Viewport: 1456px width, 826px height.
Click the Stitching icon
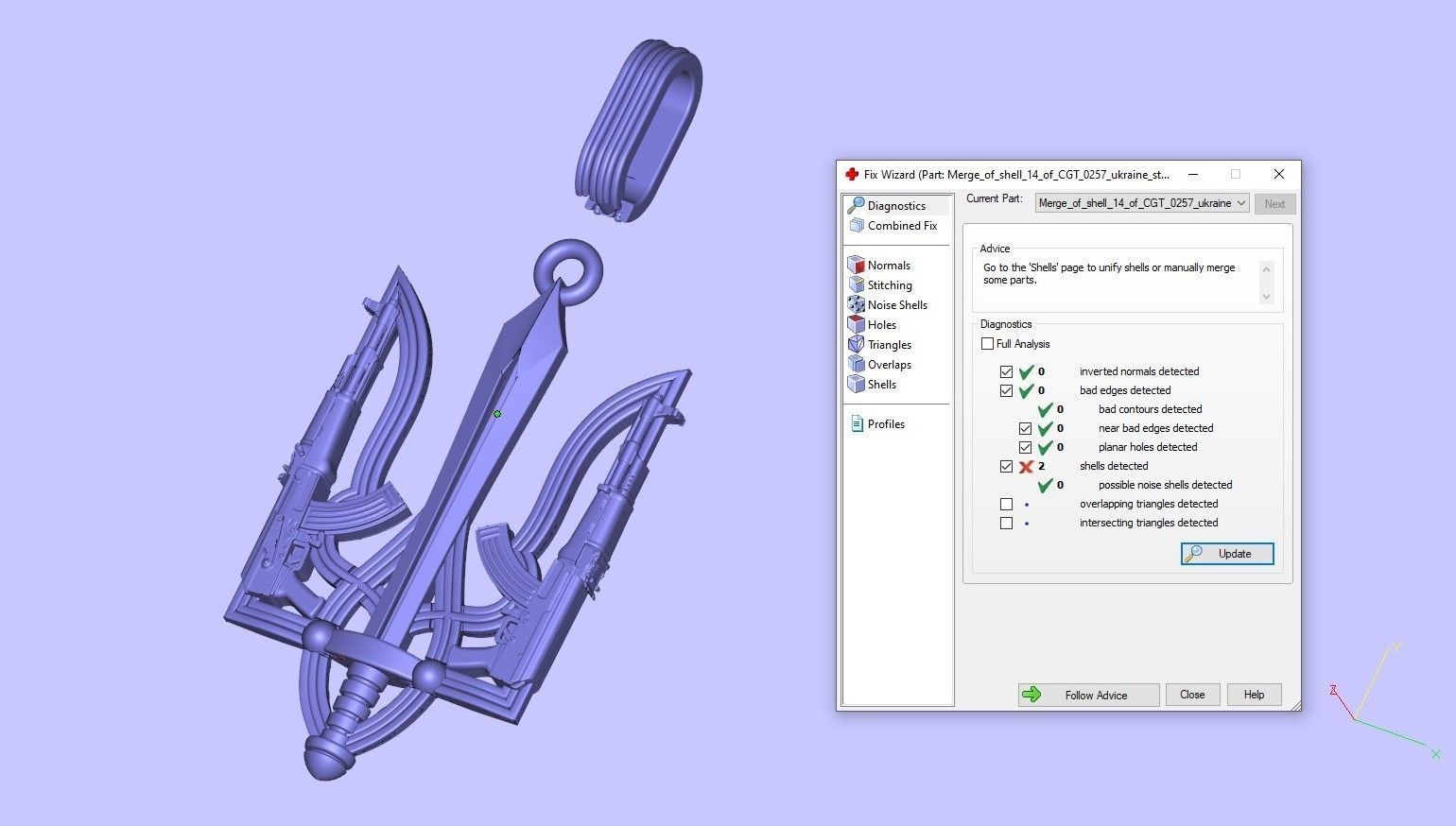[857, 284]
